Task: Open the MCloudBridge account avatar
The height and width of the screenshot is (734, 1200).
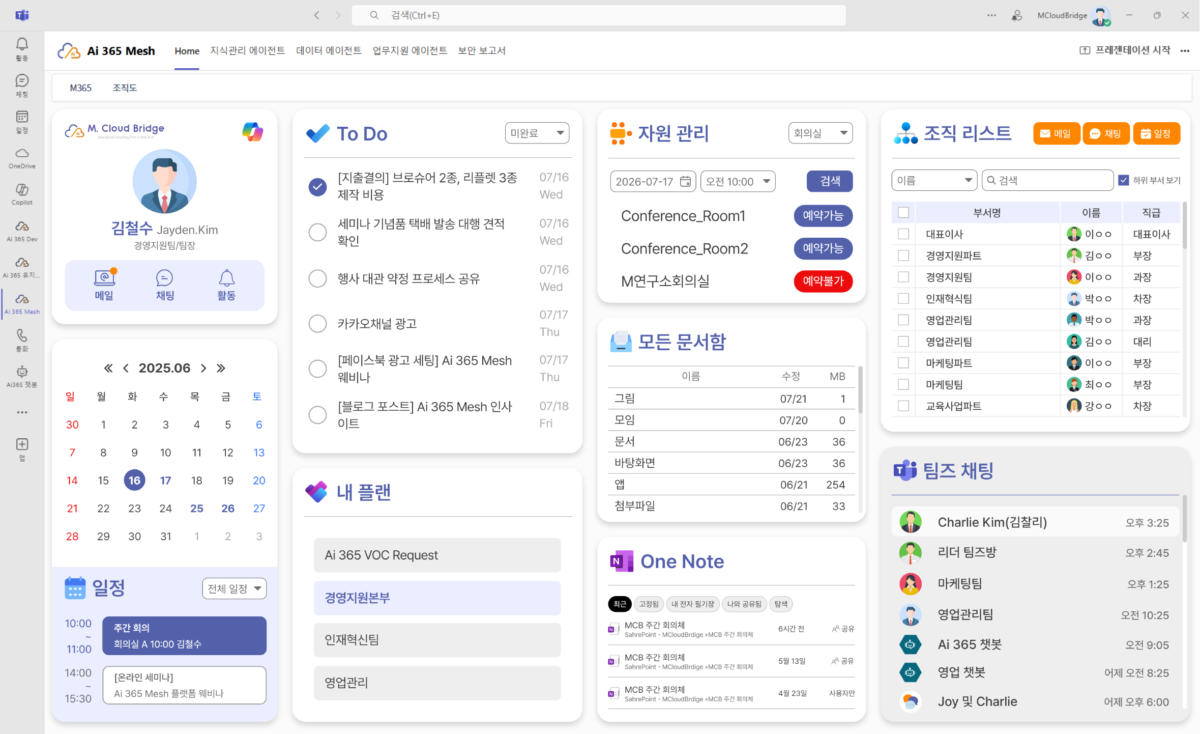Action: point(1101,16)
